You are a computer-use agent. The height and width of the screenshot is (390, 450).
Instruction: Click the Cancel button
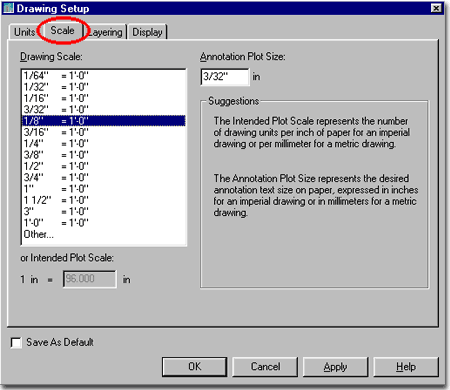pyautogui.click(x=265, y=367)
